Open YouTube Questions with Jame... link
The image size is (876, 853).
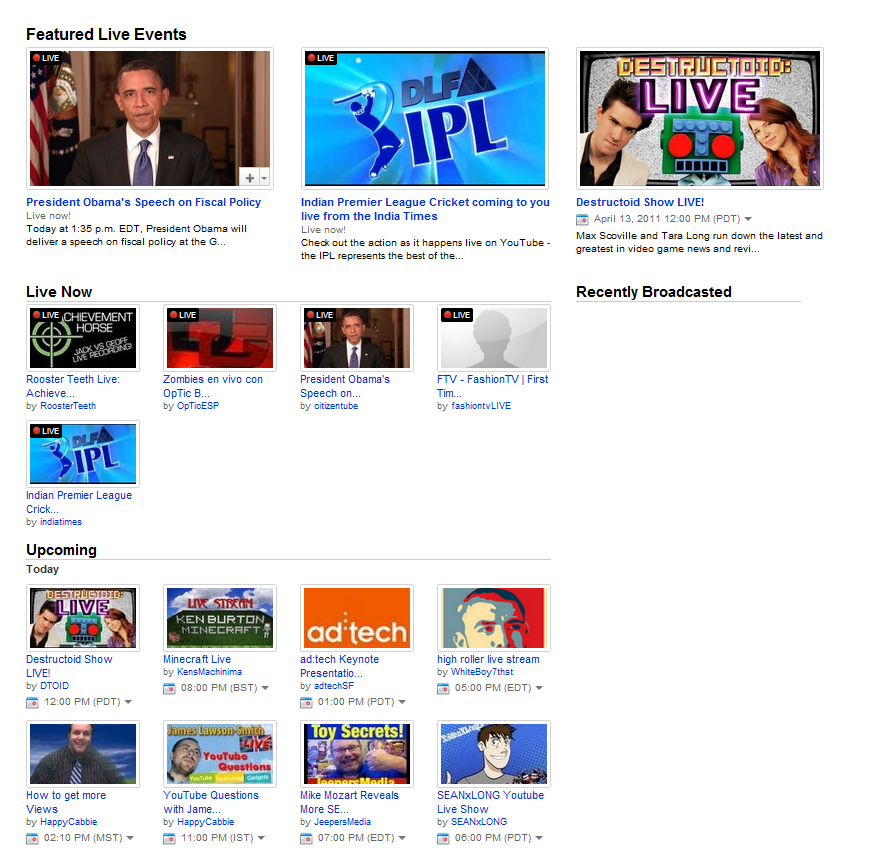pos(211,802)
